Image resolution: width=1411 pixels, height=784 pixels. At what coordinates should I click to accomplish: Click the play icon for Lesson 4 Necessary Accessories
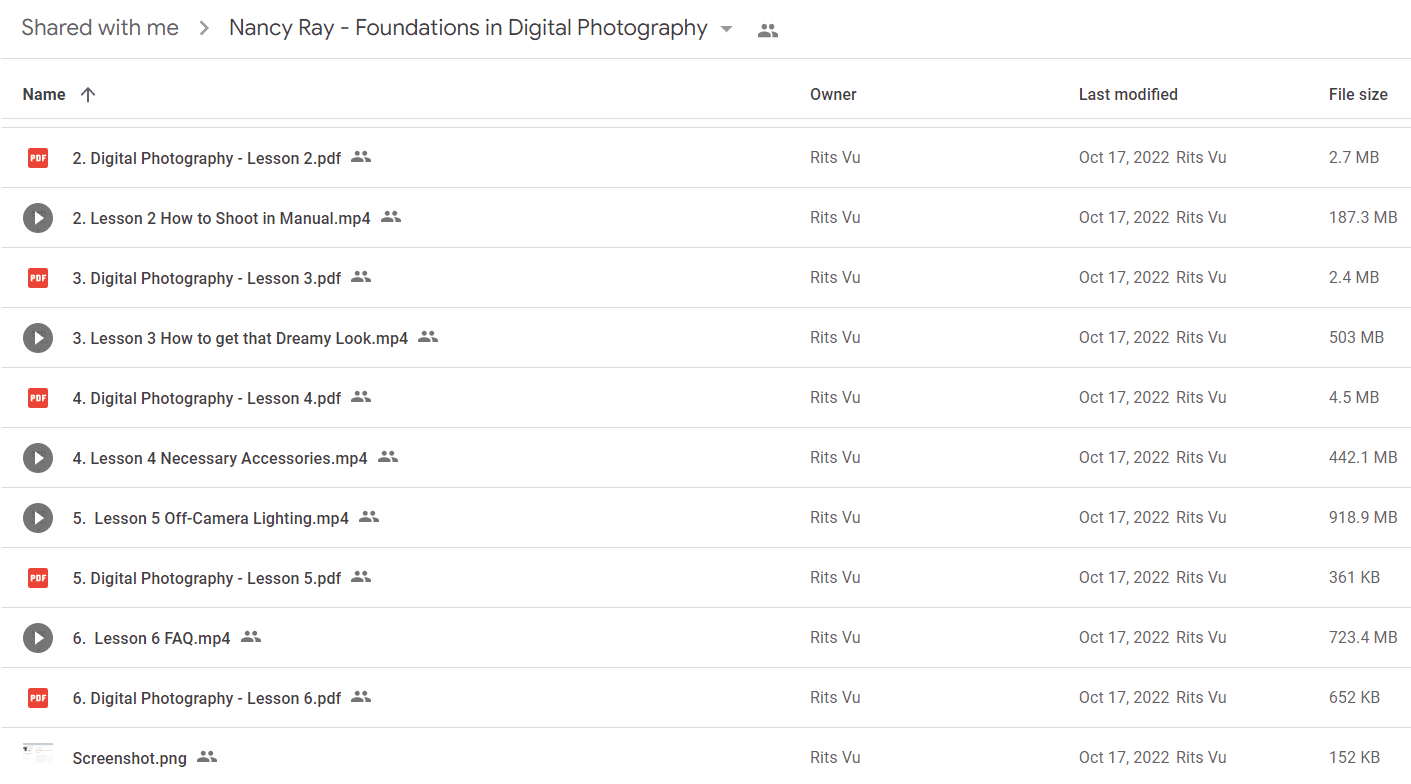(x=38, y=458)
